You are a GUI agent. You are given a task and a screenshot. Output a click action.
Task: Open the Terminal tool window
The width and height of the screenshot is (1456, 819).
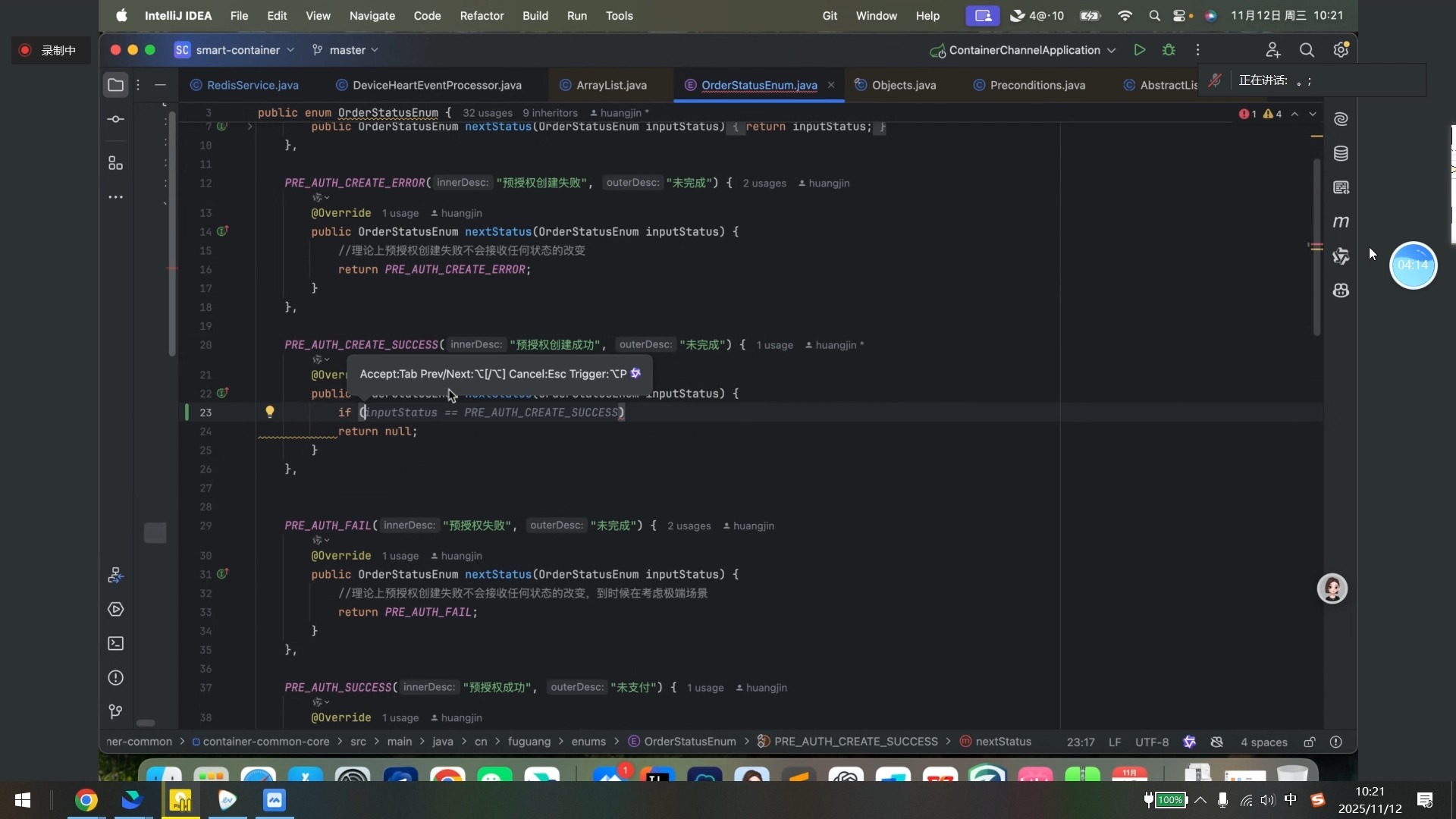click(115, 644)
